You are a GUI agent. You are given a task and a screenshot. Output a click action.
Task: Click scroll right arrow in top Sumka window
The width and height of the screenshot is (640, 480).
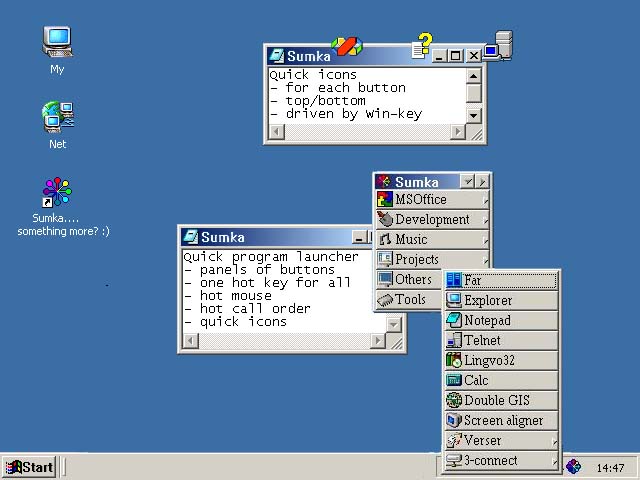click(x=458, y=131)
